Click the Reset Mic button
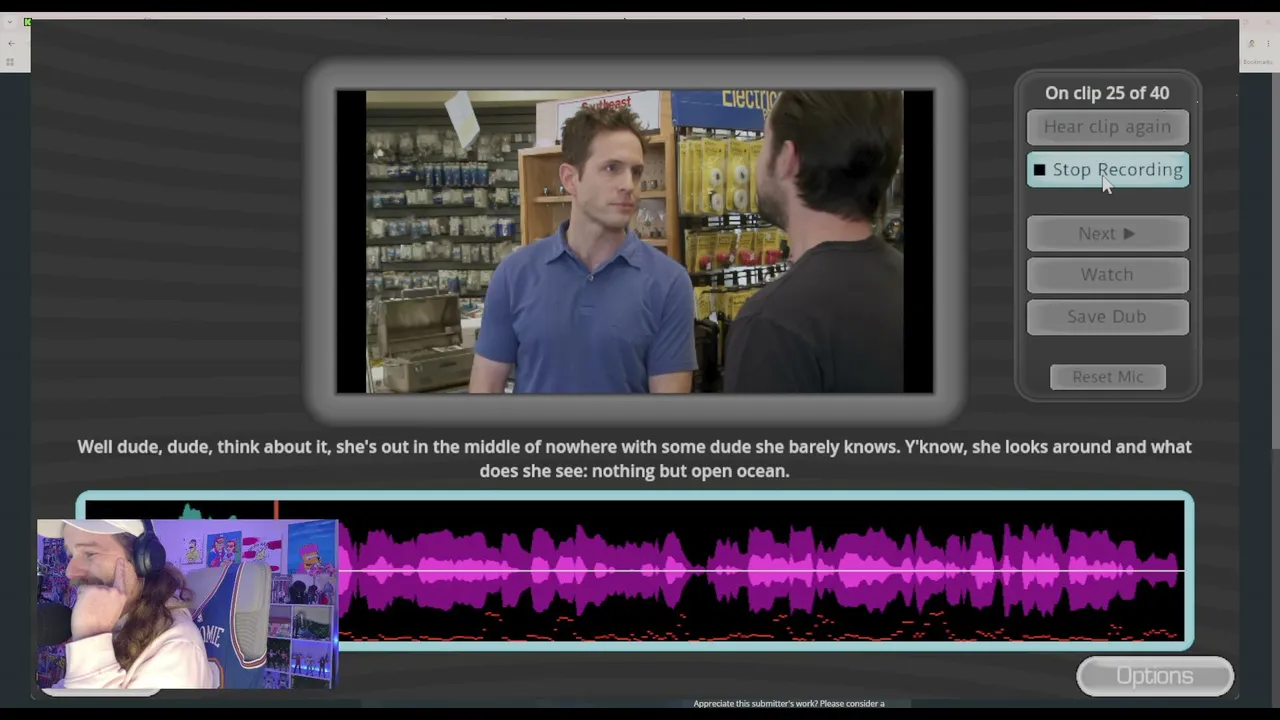This screenshot has width=1280, height=720. click(1107, 377)
